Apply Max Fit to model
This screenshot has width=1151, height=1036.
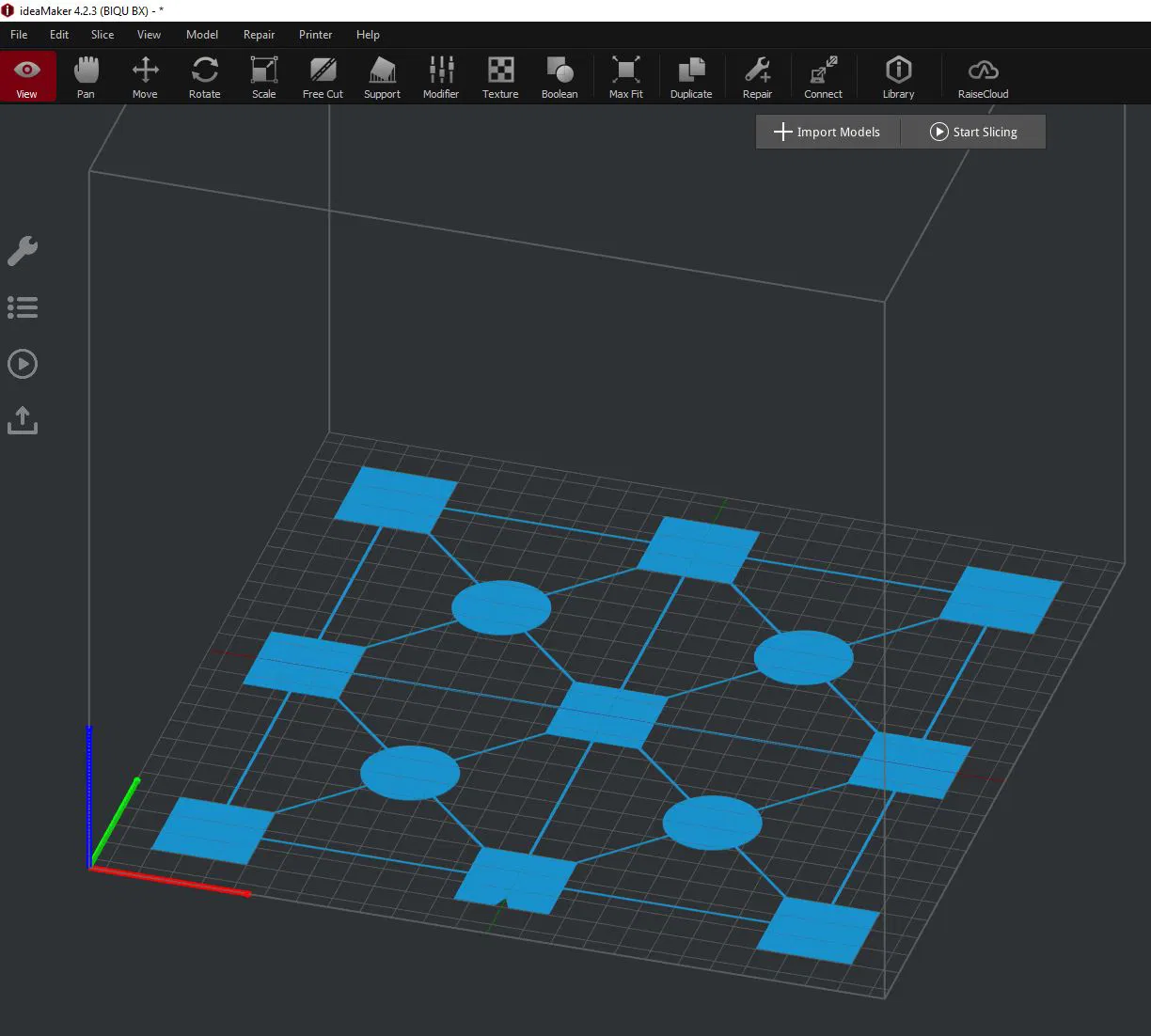point(626,76)
